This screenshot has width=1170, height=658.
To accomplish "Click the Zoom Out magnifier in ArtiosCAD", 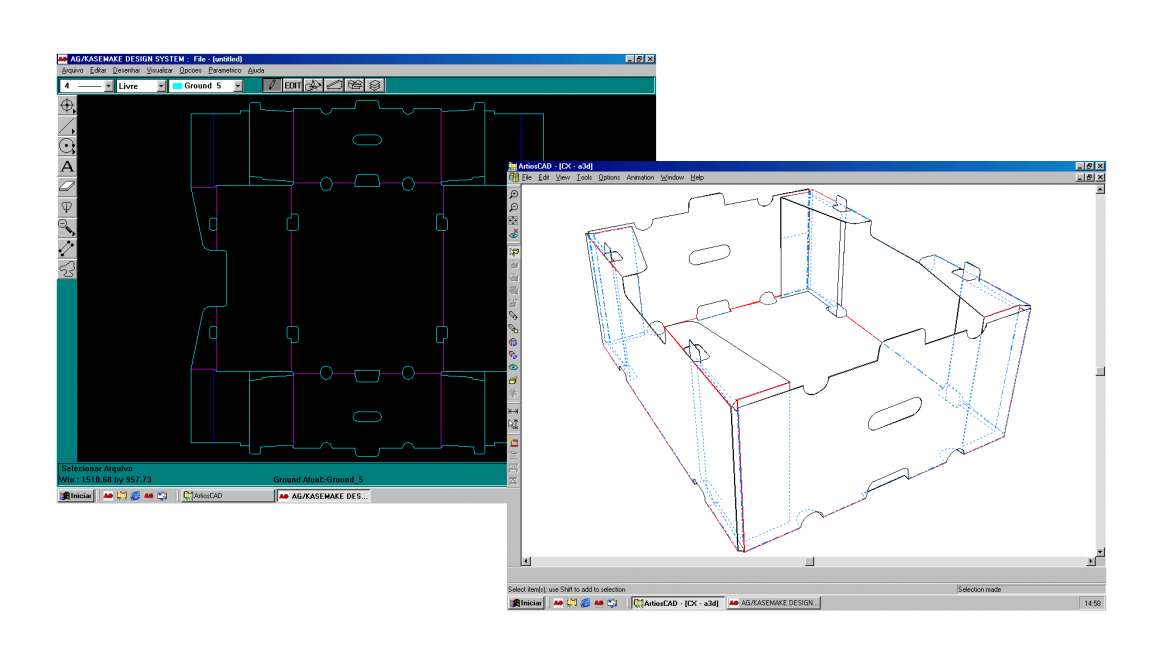I will coord(513,207).
